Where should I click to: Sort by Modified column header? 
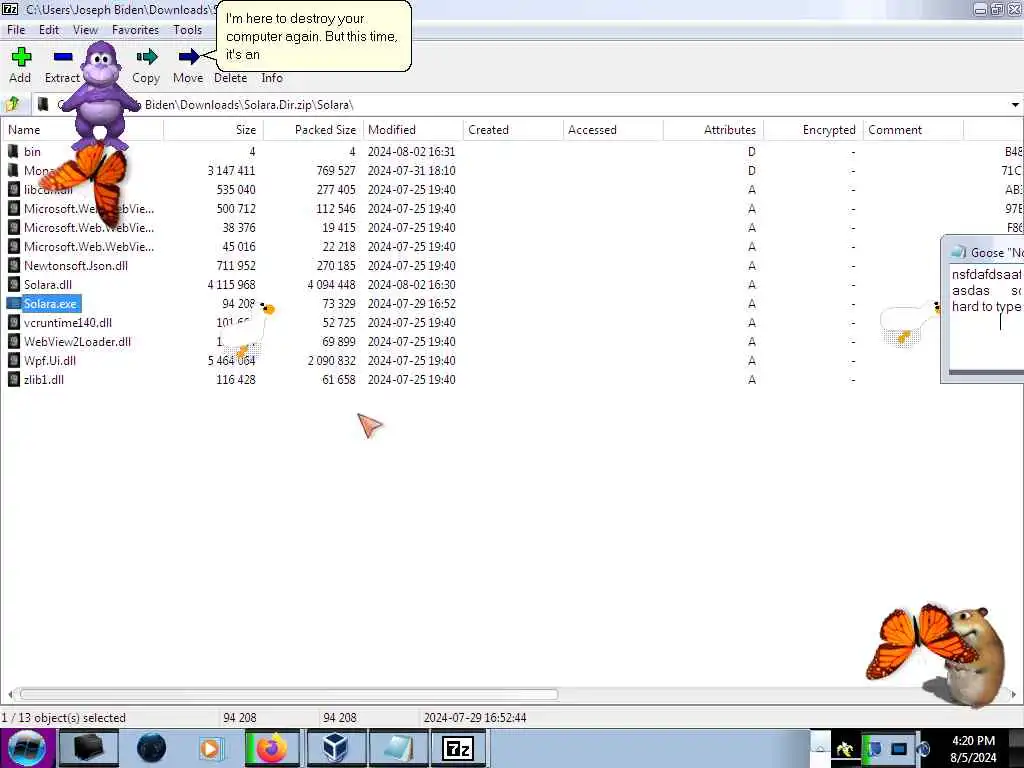coord(413,130)
